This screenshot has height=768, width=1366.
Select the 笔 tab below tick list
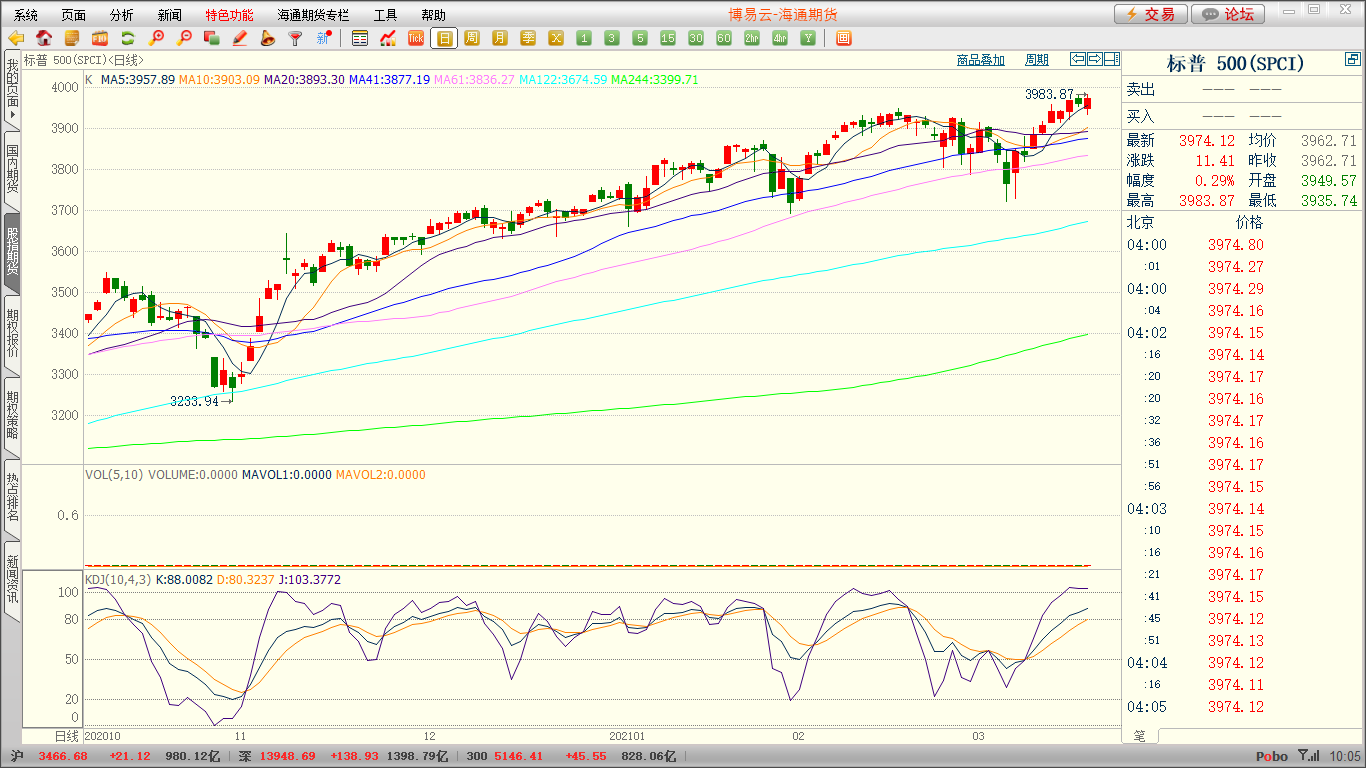point(1139,736)
